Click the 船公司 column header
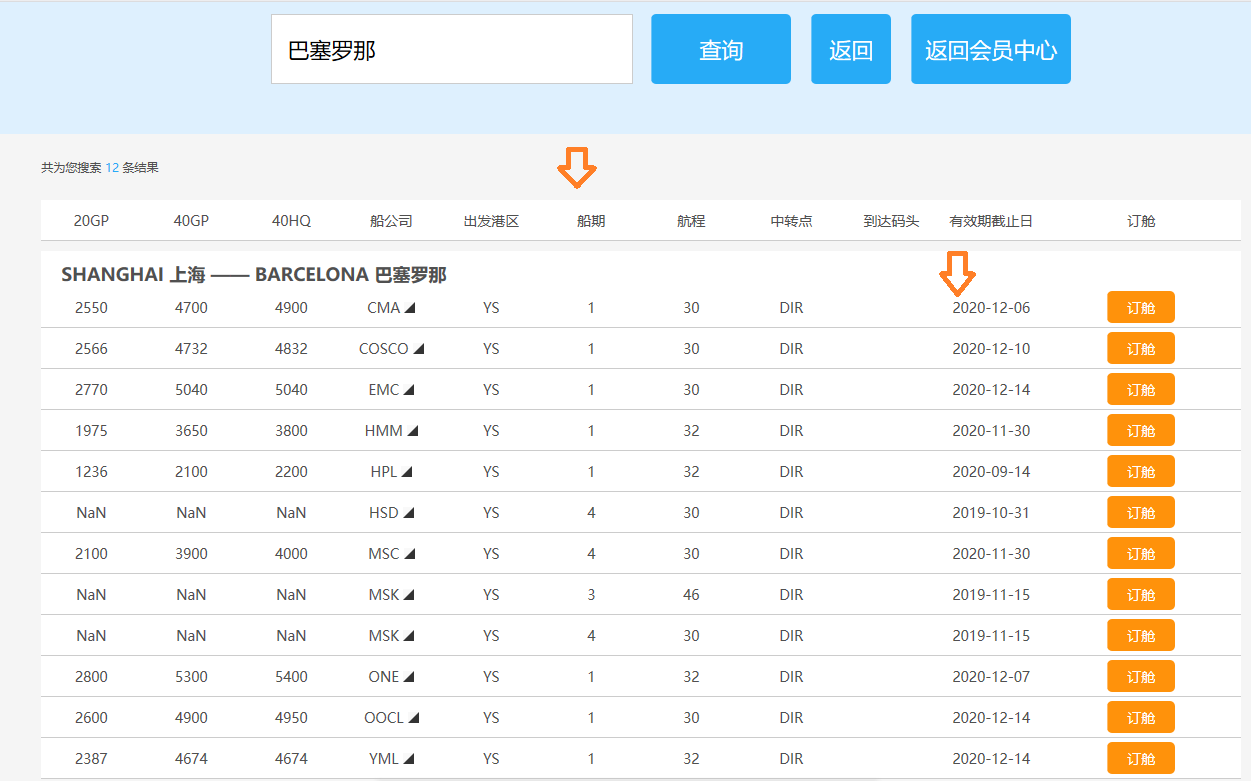Image resolution: width=1251 pixels, height=781 pixels. [x=391, y=221]
